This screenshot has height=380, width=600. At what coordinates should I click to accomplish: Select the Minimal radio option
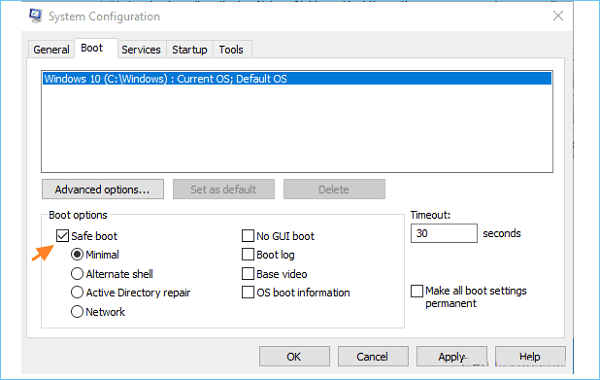point(77,254)
